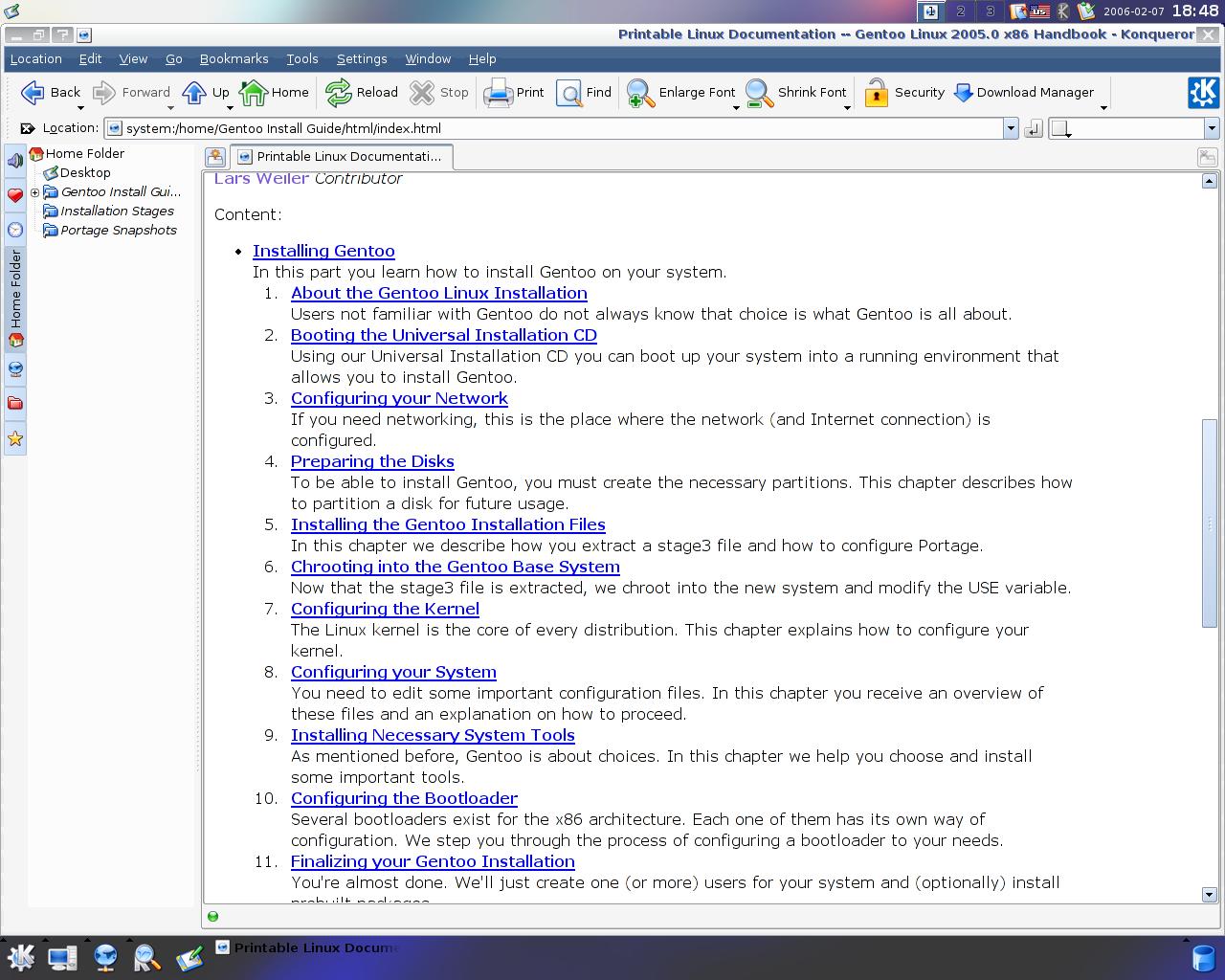Open the Find magnifier tool
The image size is (1225, 980).
[x=569, y=93]
